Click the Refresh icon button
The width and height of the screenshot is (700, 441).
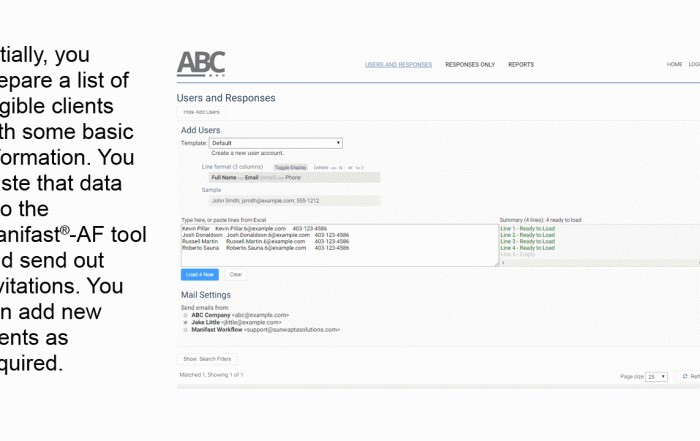pos(688,377)
